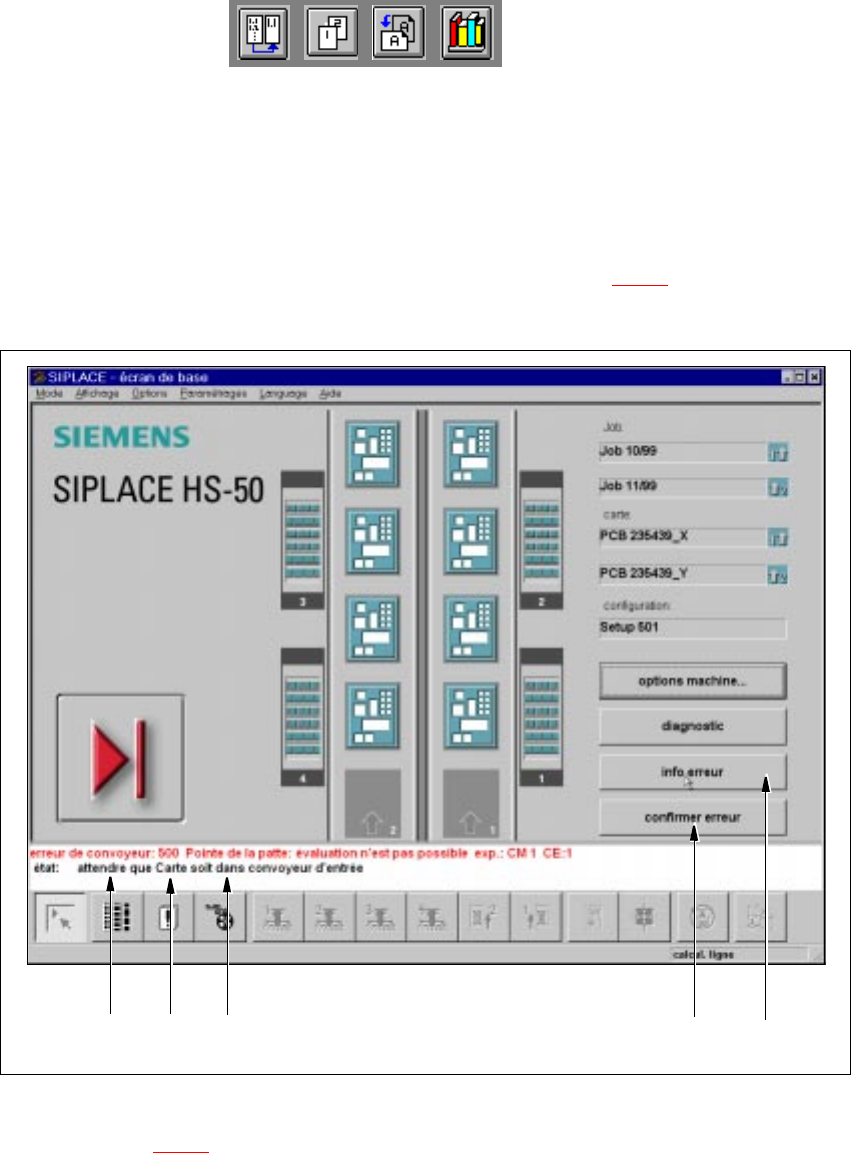Open the Options menu
851x1153 pixels.
pyautogui.click(x=149, y=393)
